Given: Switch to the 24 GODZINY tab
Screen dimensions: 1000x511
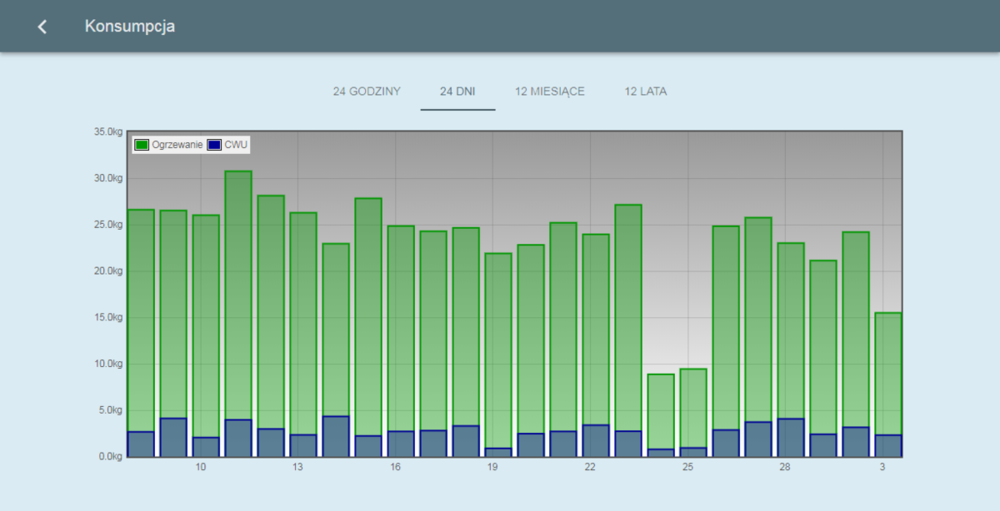Looking at the screenshot, I should [x=367, y=91].
